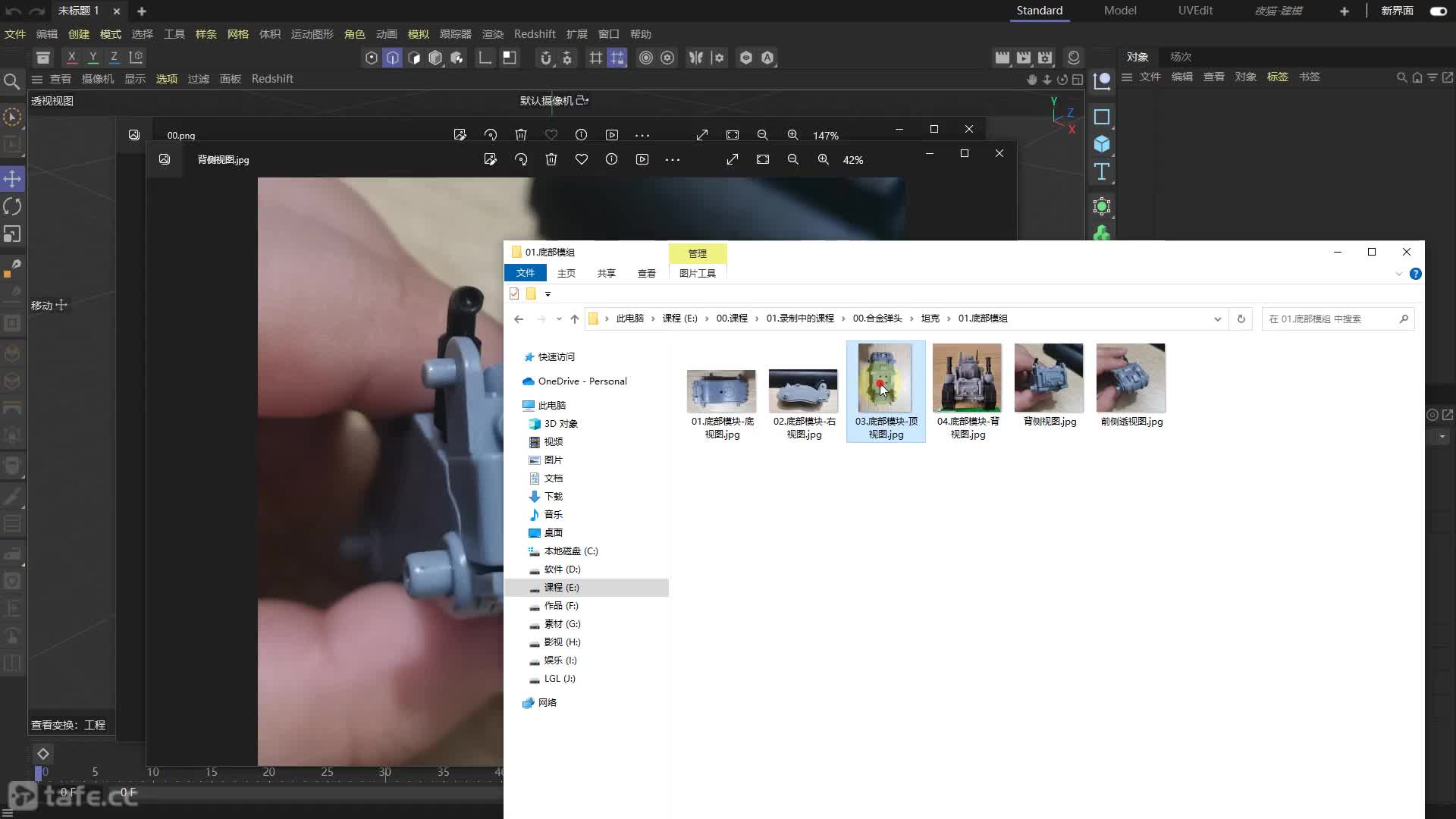
Task: Open the 主页 ribbon tab
Action: (x=566, y=273)
